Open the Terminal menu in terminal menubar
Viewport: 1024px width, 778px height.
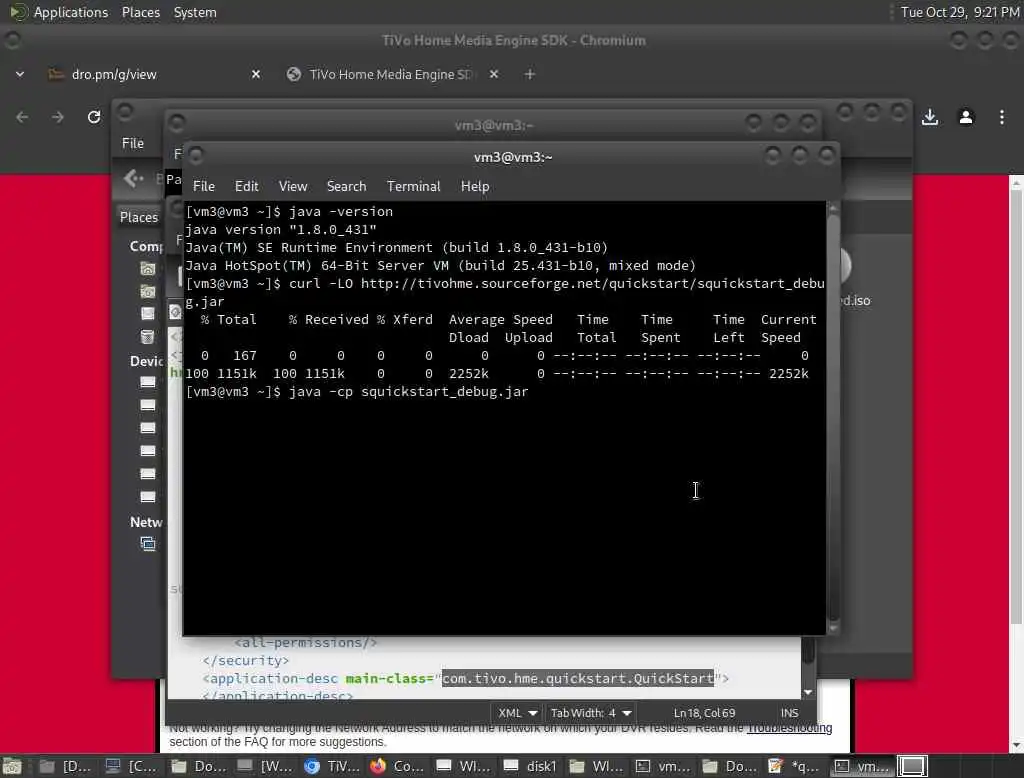coord(413,186)
